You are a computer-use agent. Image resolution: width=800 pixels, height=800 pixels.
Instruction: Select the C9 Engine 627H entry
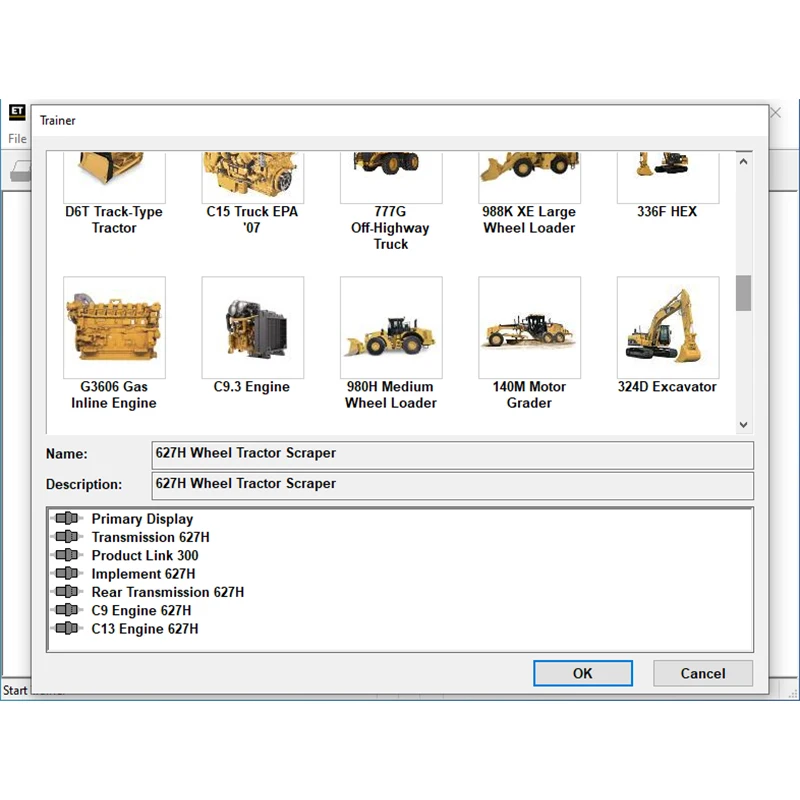coord(141,610)
